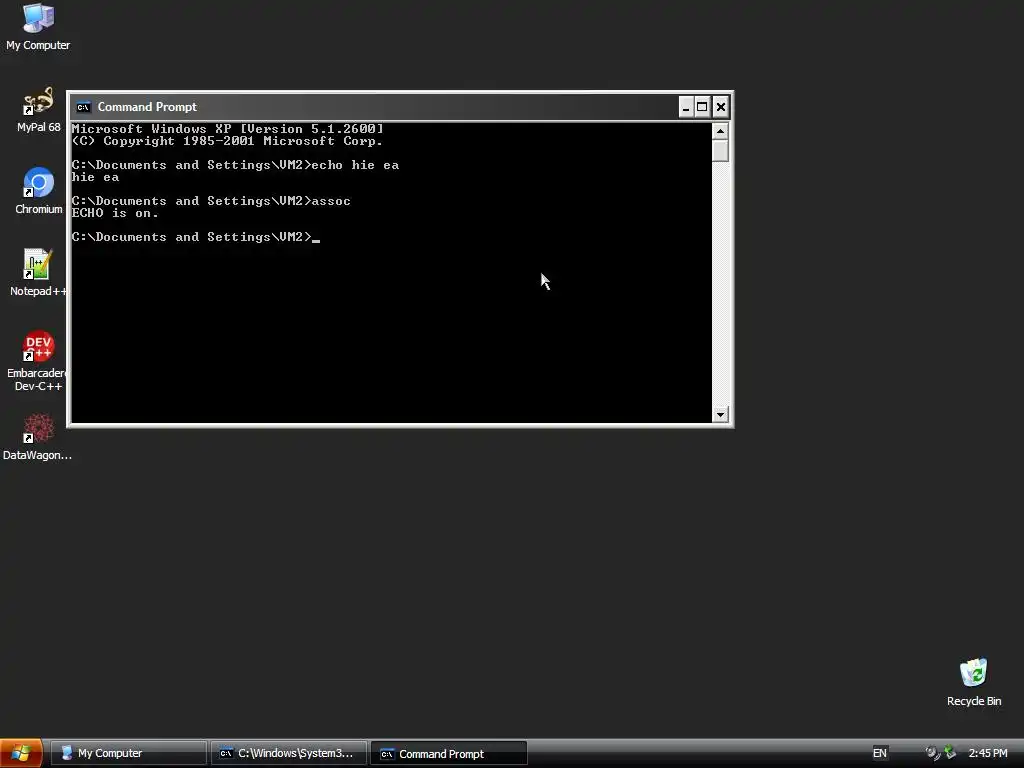Close the Command Prompt window

(720, 107)
